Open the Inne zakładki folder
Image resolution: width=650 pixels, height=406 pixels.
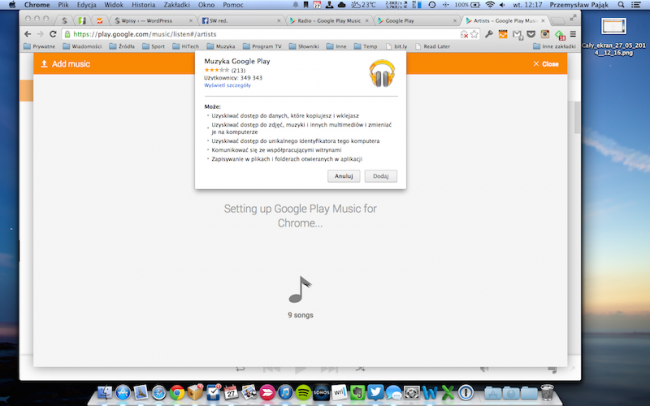tap(554, 46)
